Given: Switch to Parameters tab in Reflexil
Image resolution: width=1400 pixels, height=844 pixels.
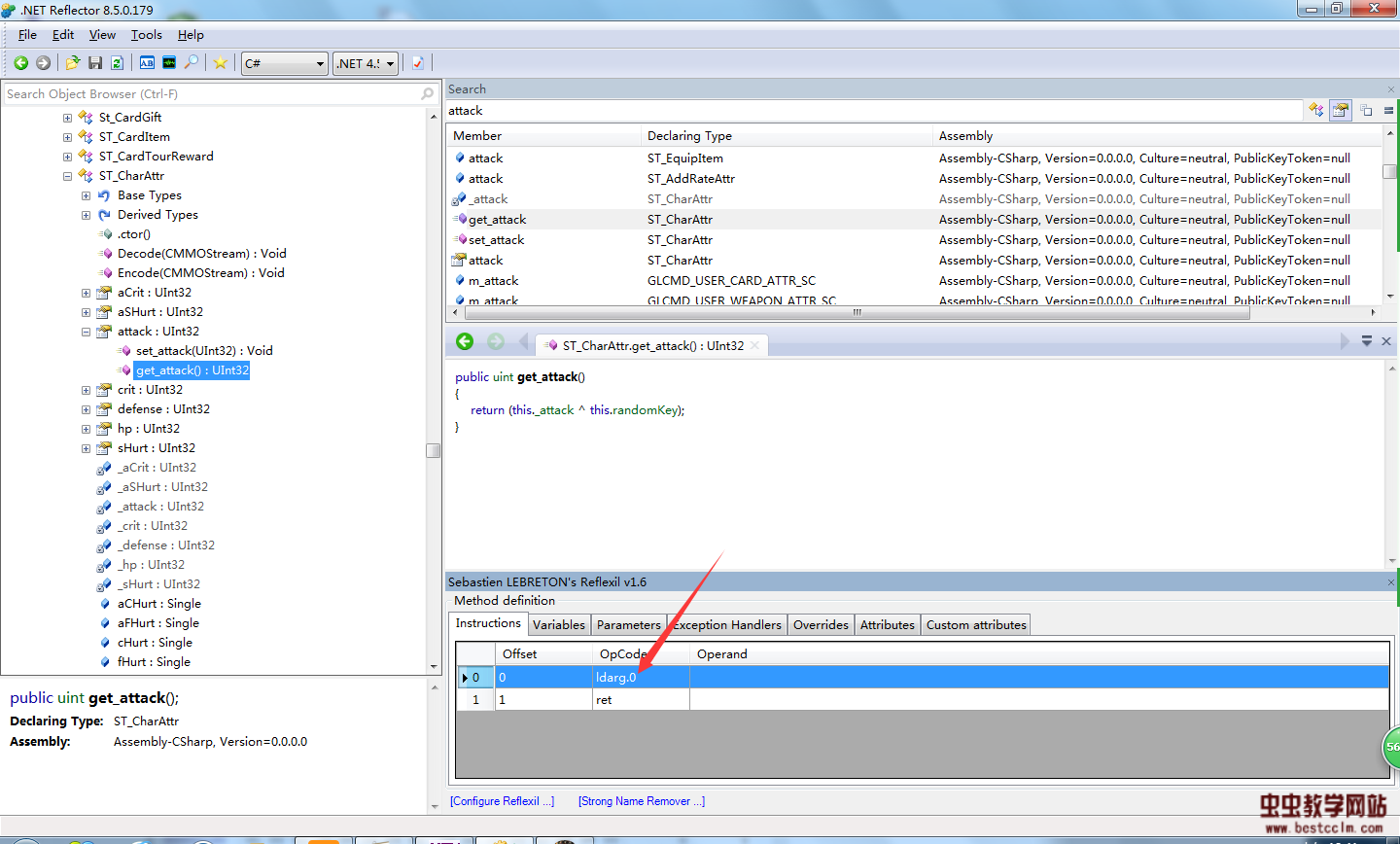Looking at the screenshot, I should 628,625.
